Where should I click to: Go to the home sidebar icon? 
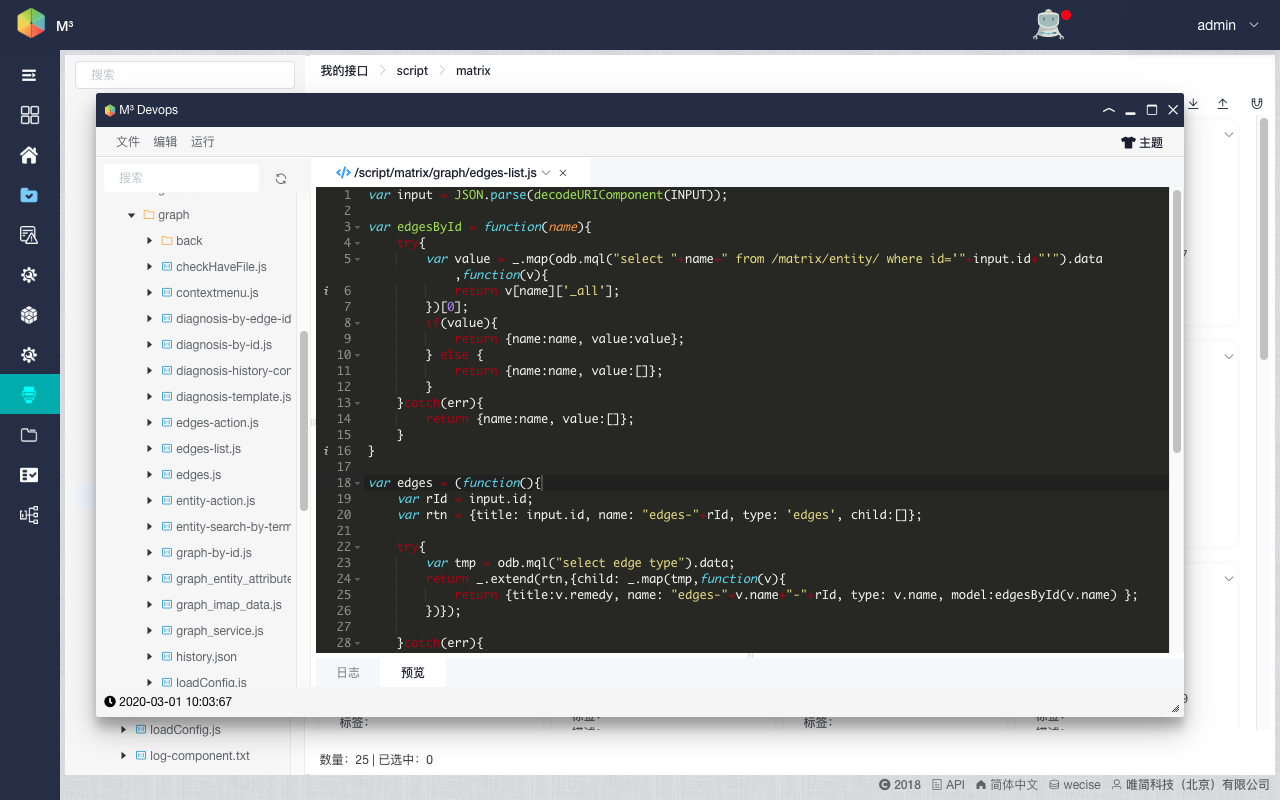tap(29, 155)
